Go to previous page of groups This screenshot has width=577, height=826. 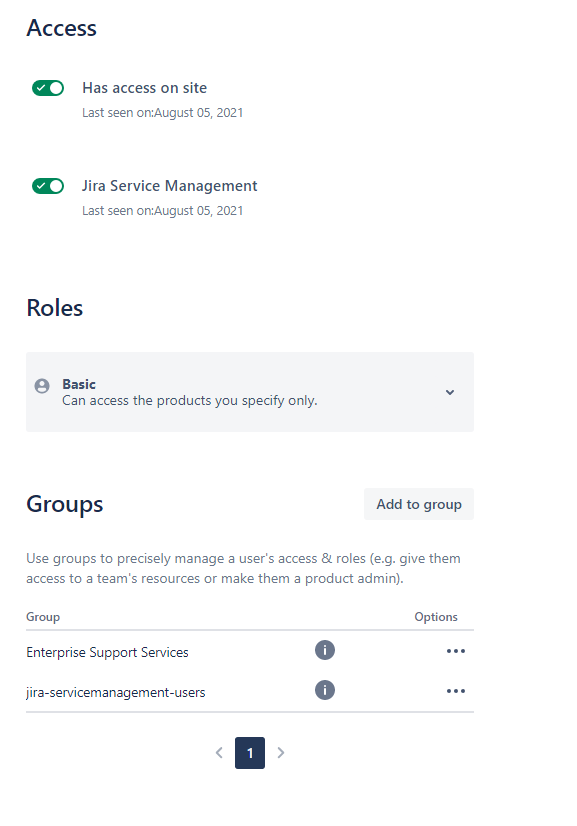click(x=219, y=753)
